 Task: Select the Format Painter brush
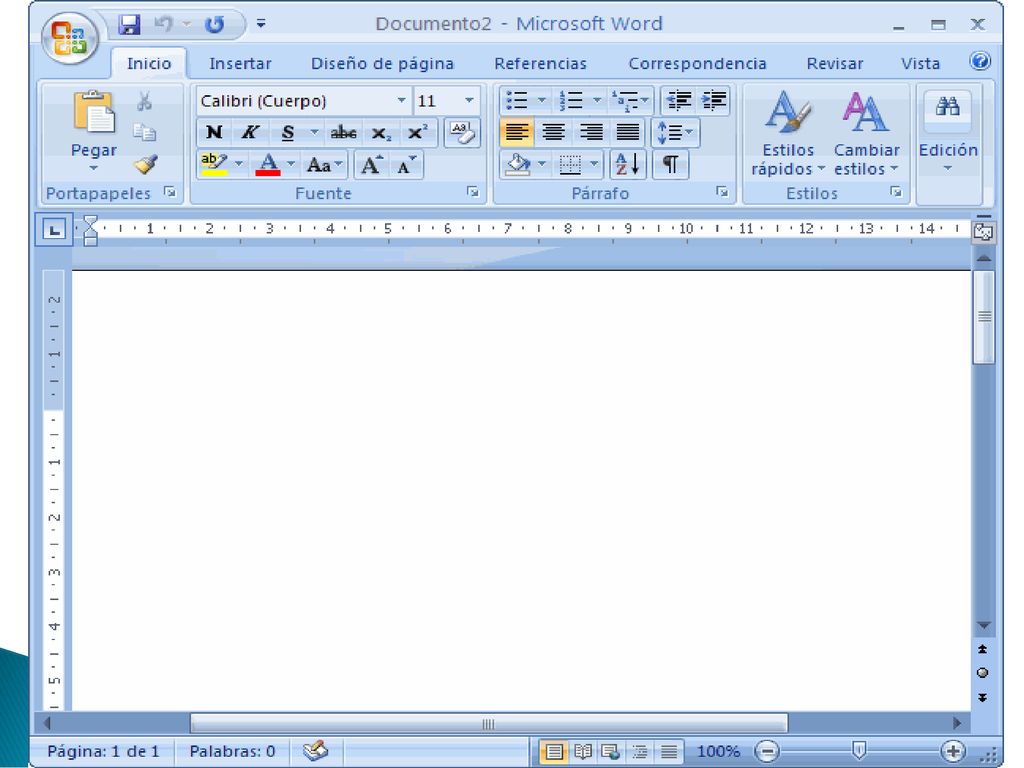(145, 164)
